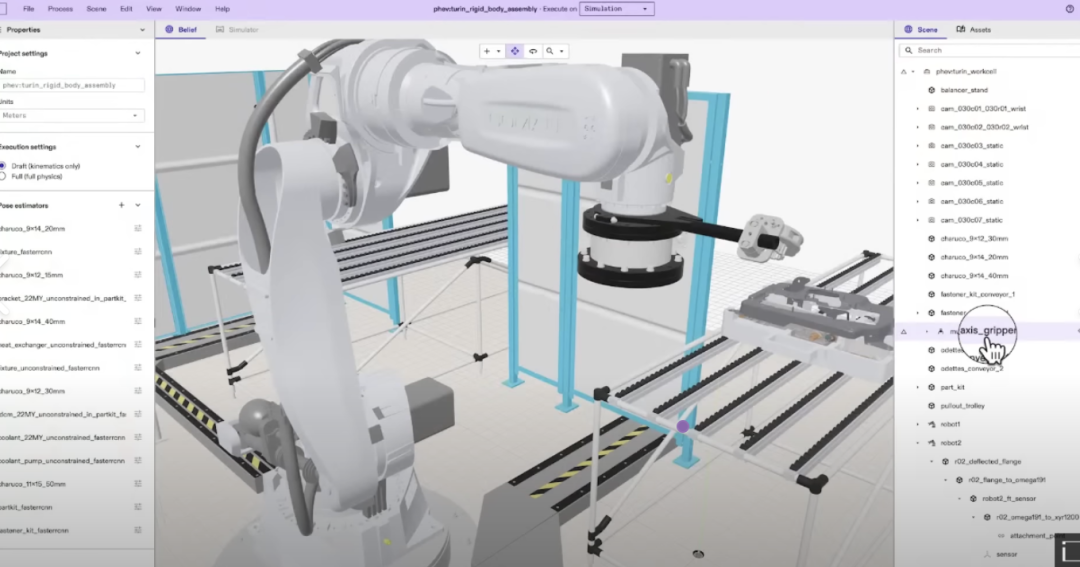Open settings icon for coolant_22MY_unconstrained_fasterrcnn
The image size is (1080, 567).
coord(138,437)
